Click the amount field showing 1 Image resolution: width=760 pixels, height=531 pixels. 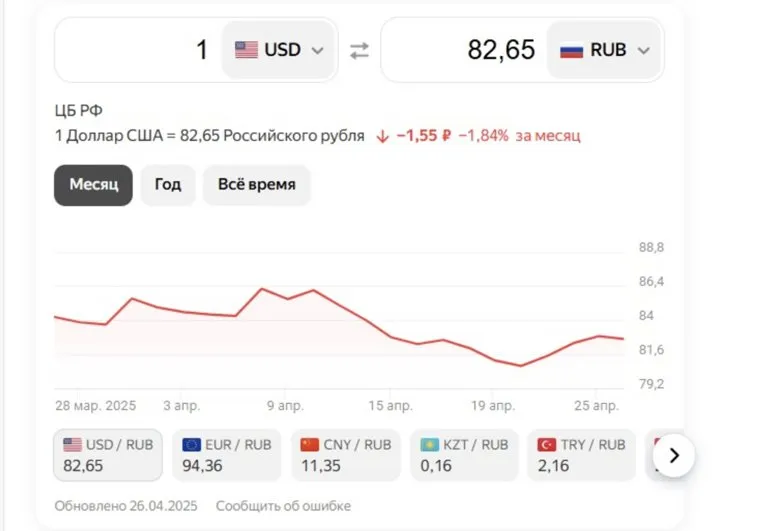pos(140,50)
